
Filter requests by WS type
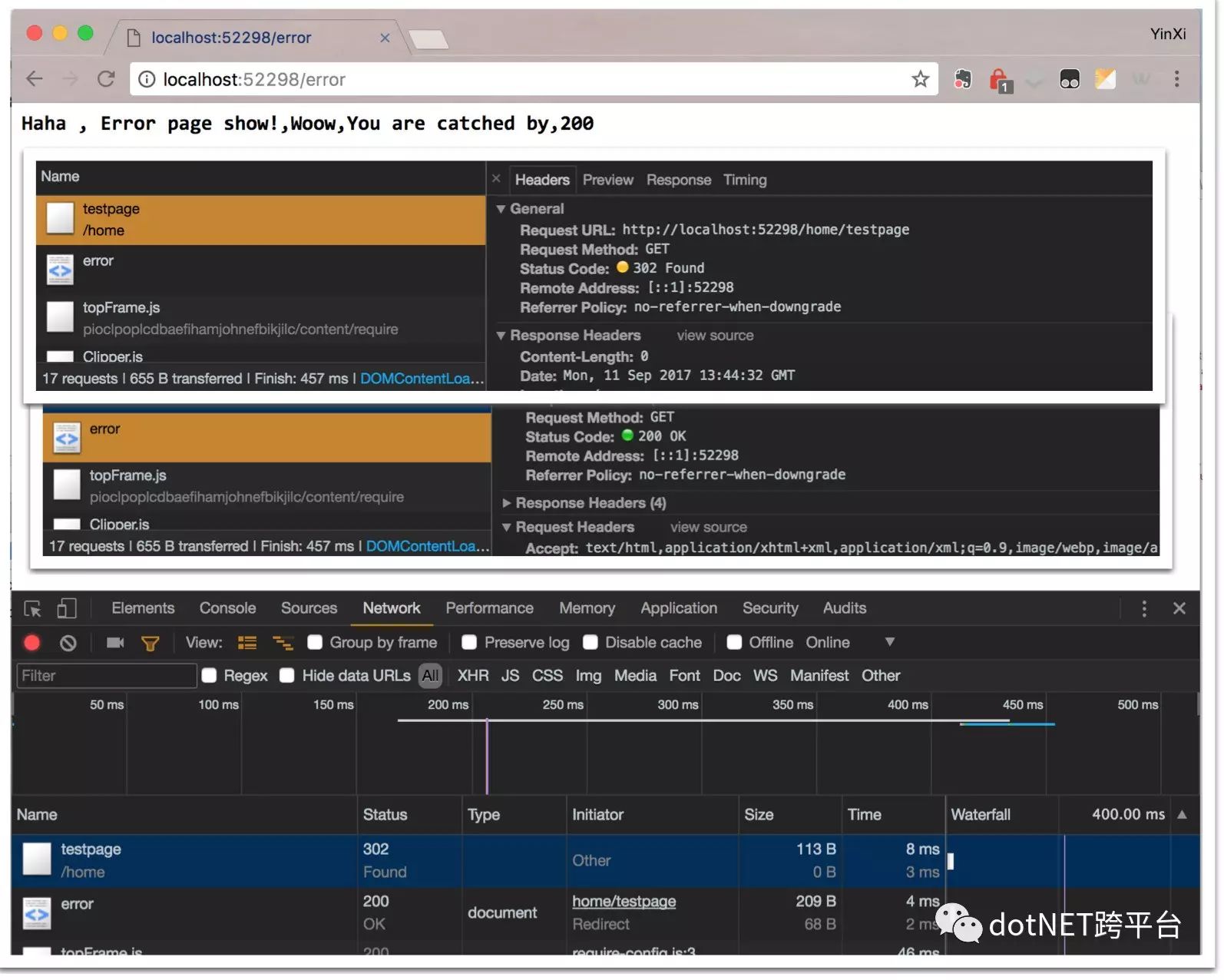765,676
